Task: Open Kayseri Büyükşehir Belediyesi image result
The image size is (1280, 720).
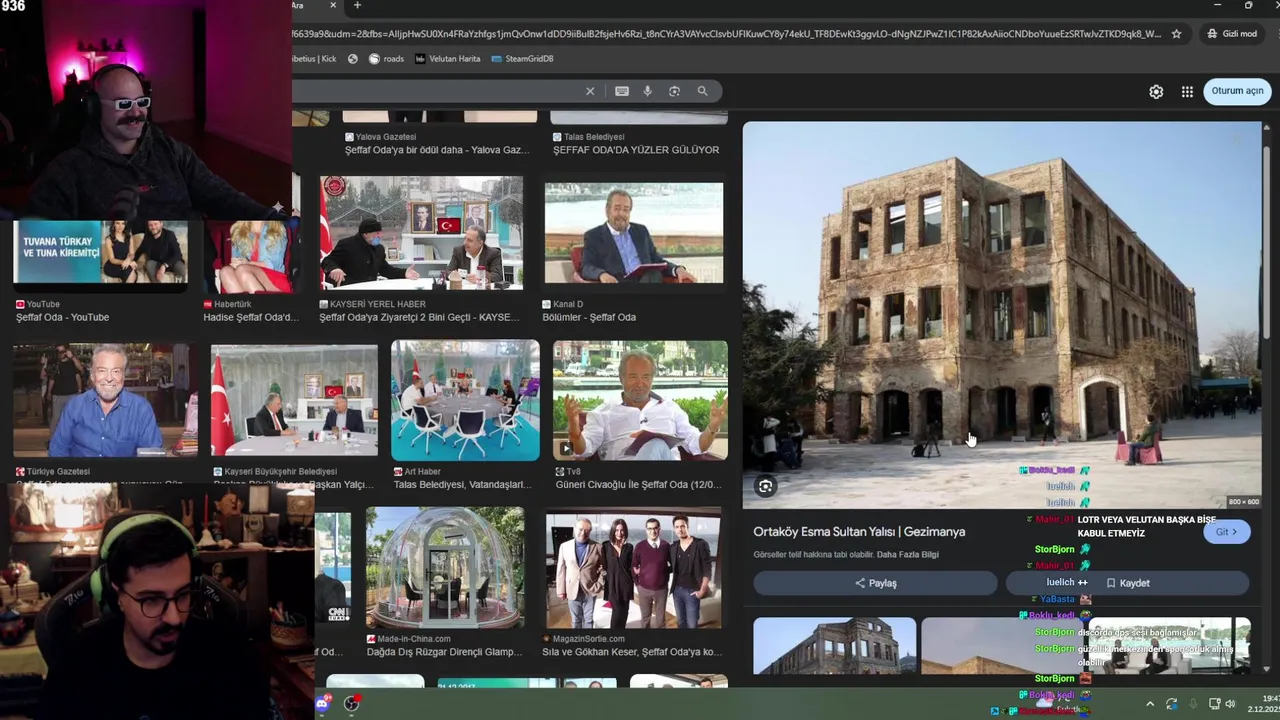Action: coord(294,400)
